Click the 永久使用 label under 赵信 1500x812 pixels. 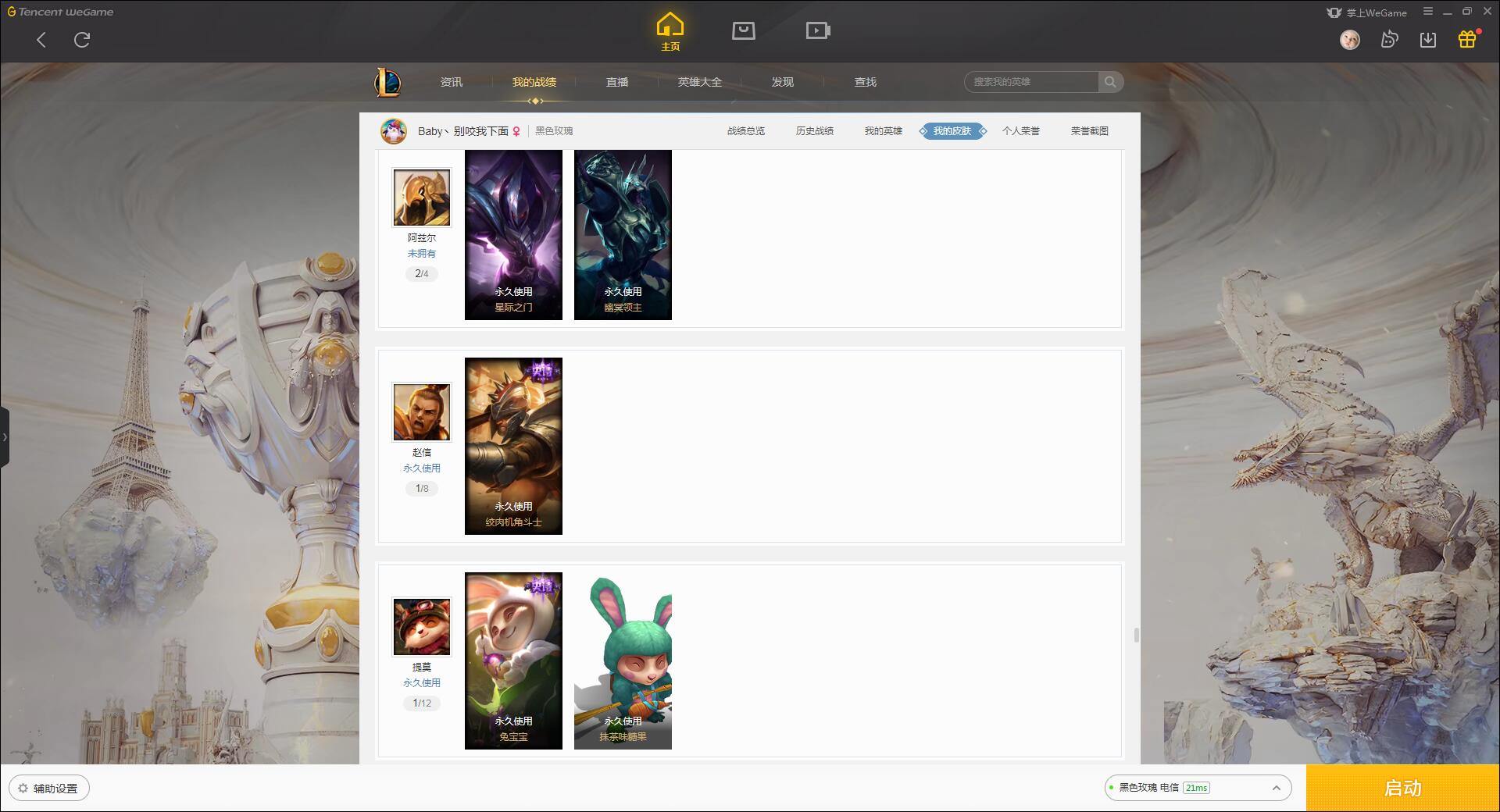tap(422, 468)
